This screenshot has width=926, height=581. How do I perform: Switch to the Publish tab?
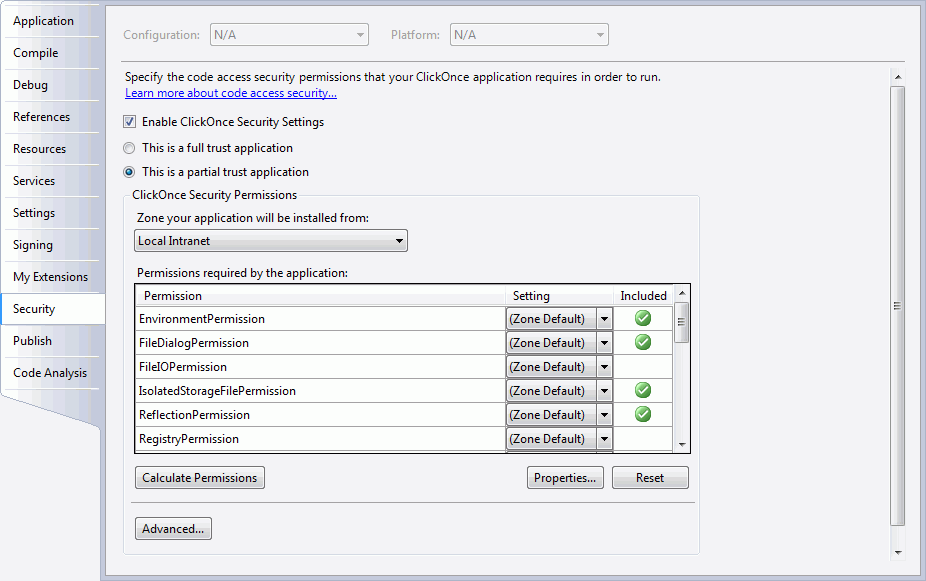pos(33,341)
